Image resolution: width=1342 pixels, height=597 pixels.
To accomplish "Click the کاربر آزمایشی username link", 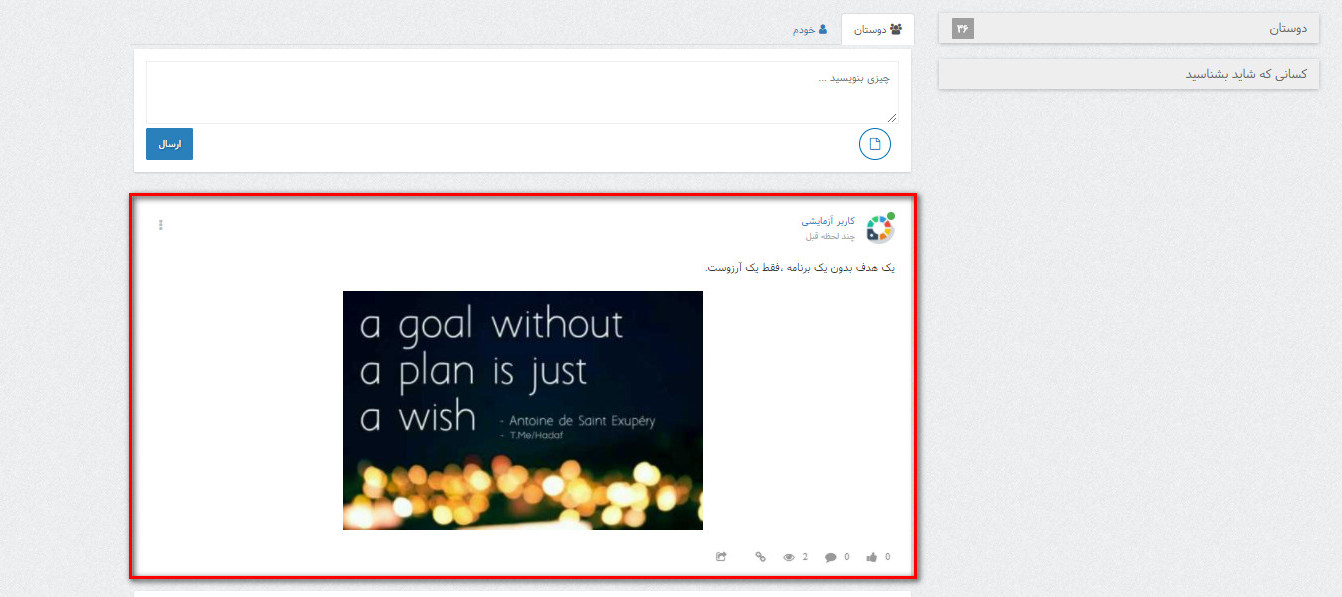I will point(828,220).
